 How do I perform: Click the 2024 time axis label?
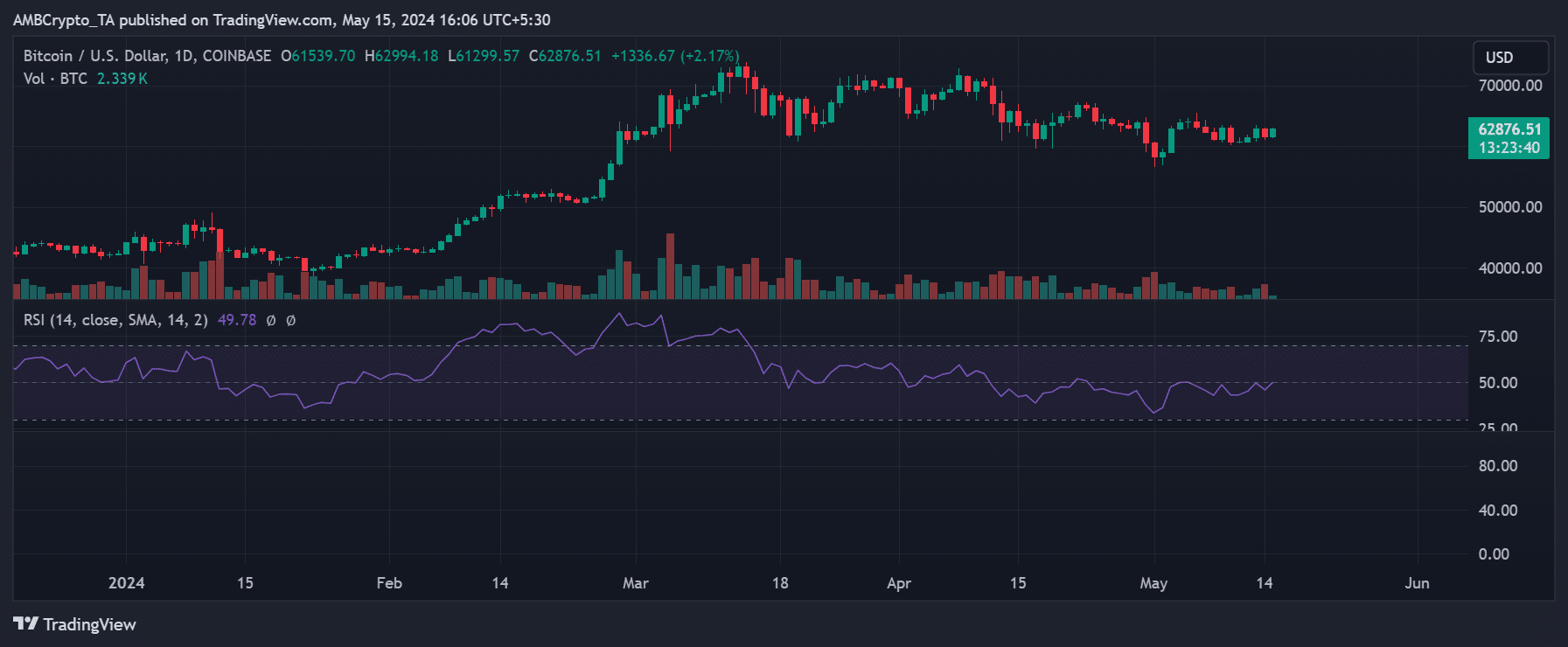[x=127, y=583]
